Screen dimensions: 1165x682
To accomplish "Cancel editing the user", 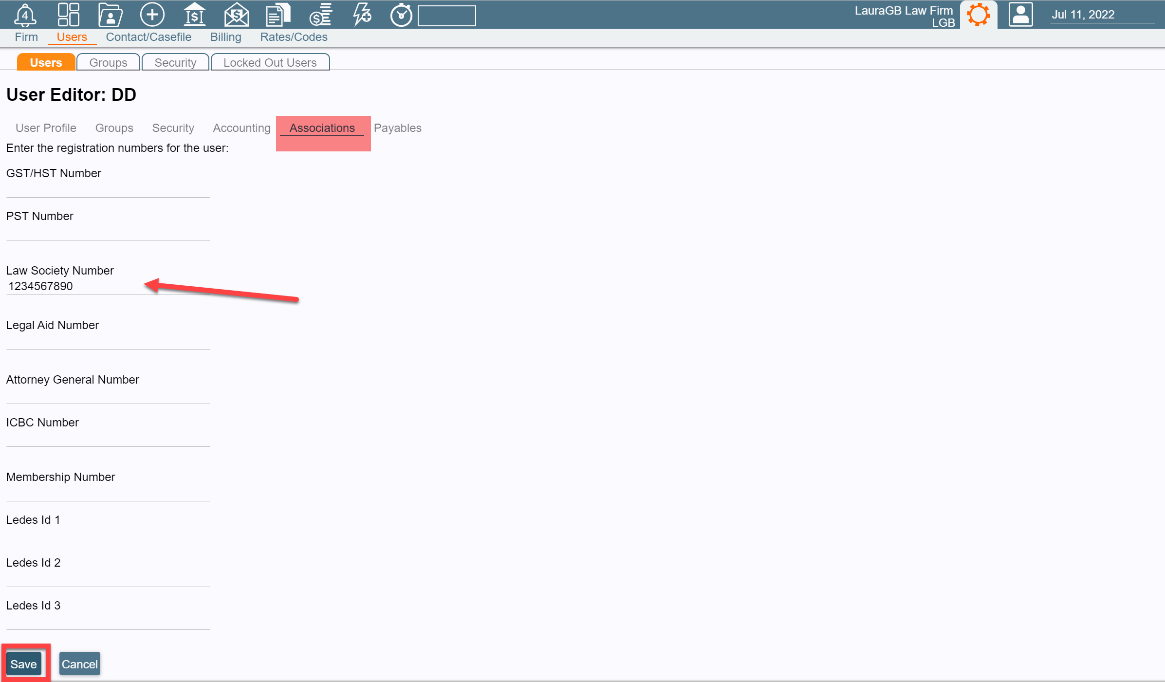I will point(79,664).
